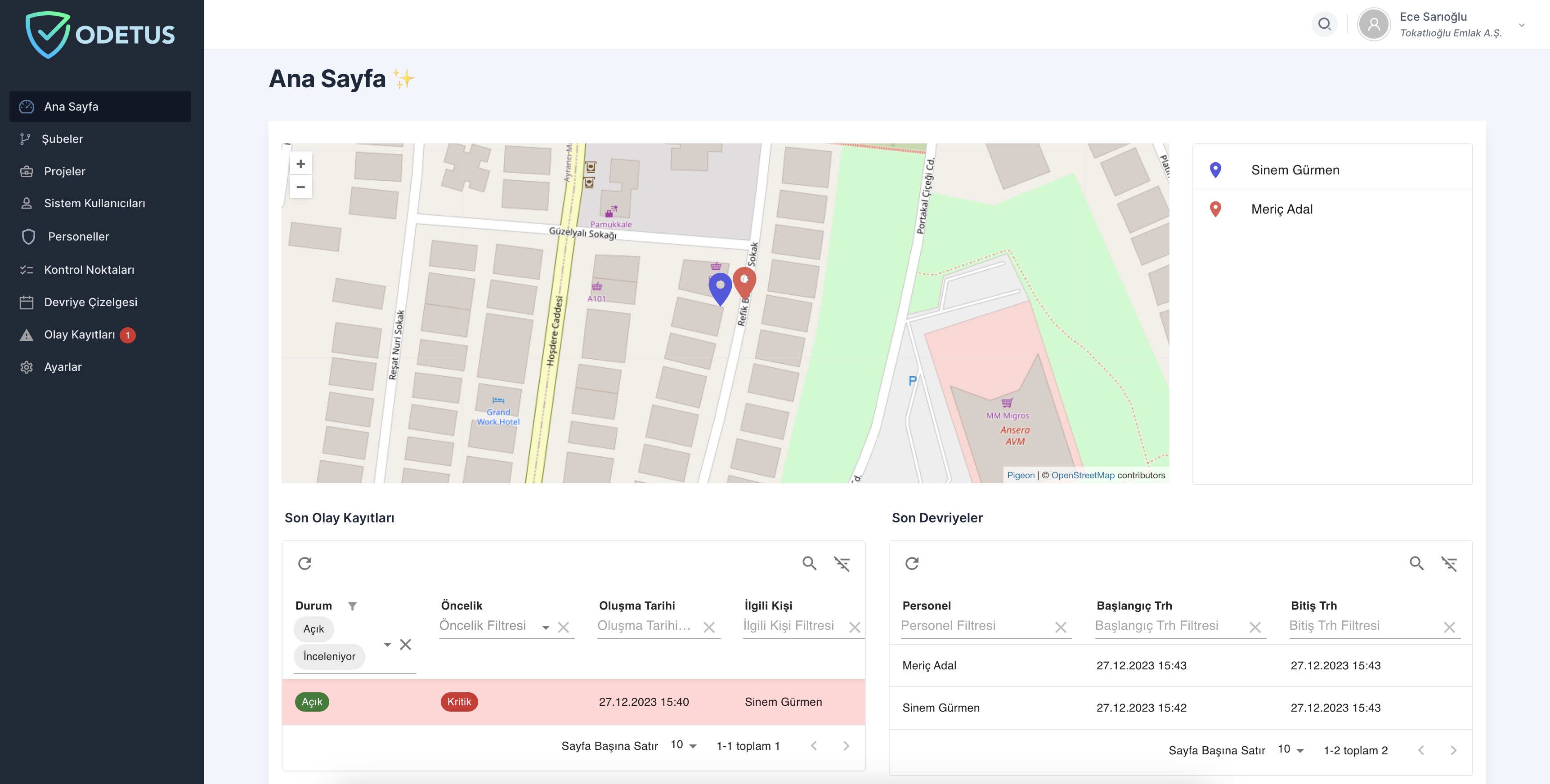Open rows per page dropdown in Son Devriyeler
This screenshot has height=784, width=1550.
click(x=1290, y=750)
